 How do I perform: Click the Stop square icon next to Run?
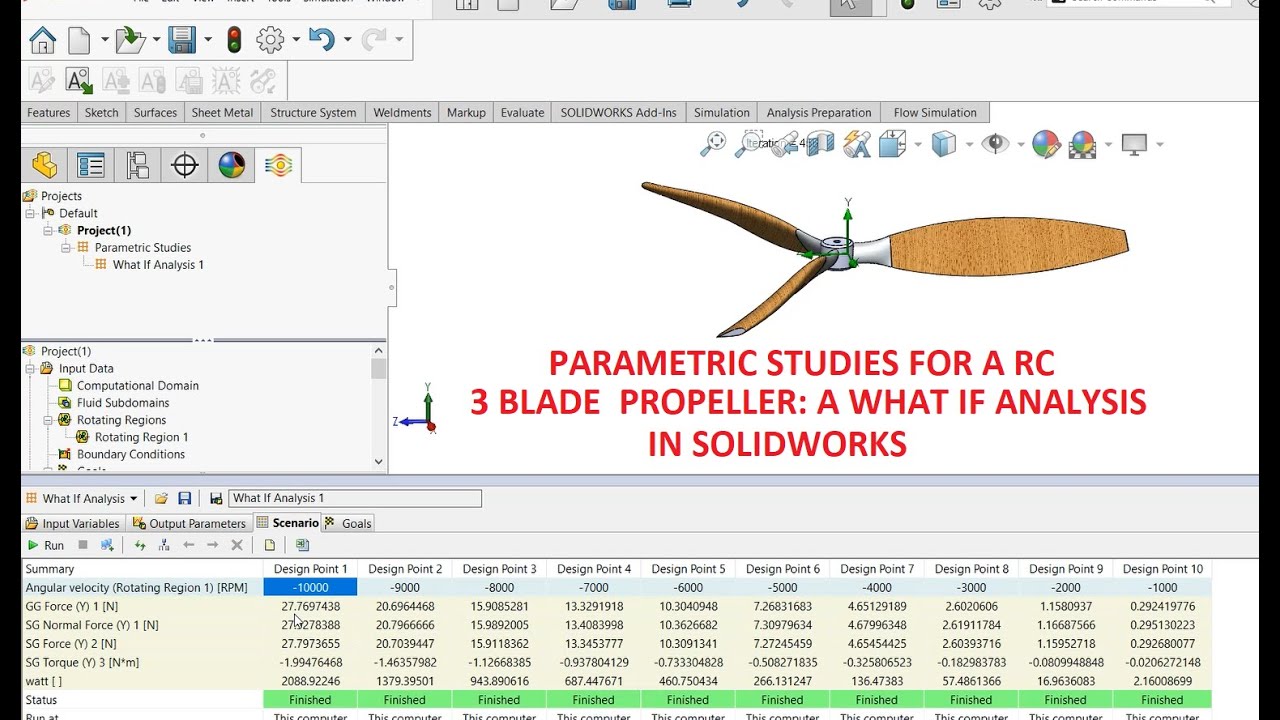83,545
